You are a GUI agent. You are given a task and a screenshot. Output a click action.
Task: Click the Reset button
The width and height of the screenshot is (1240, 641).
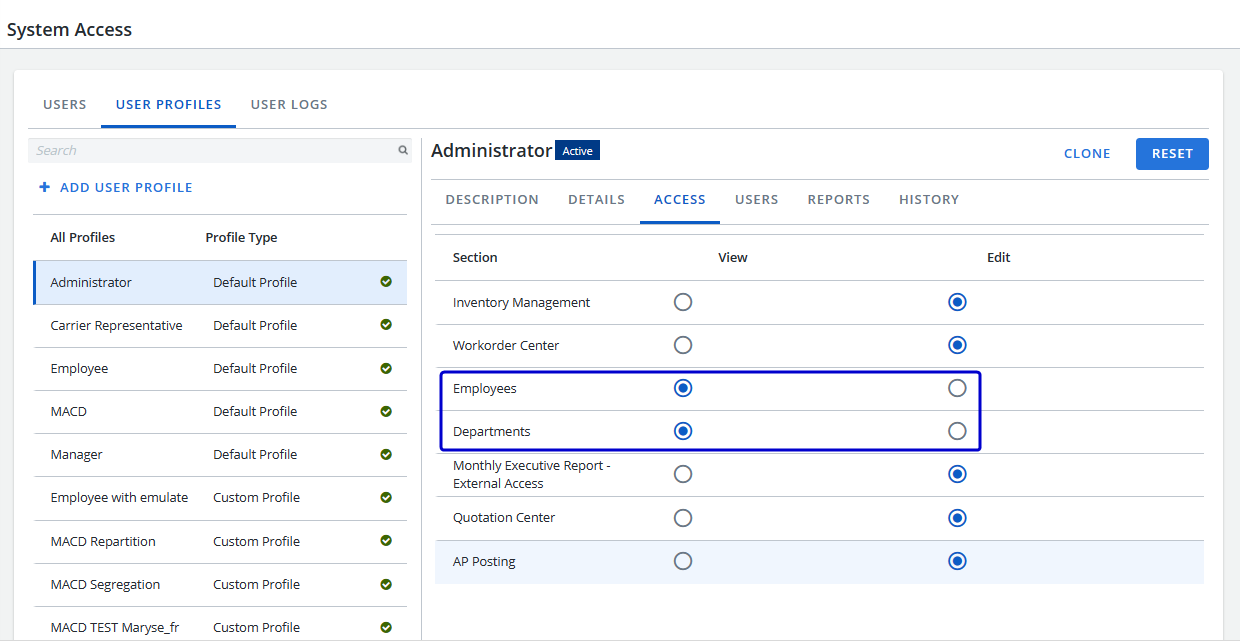[1172, 154]
